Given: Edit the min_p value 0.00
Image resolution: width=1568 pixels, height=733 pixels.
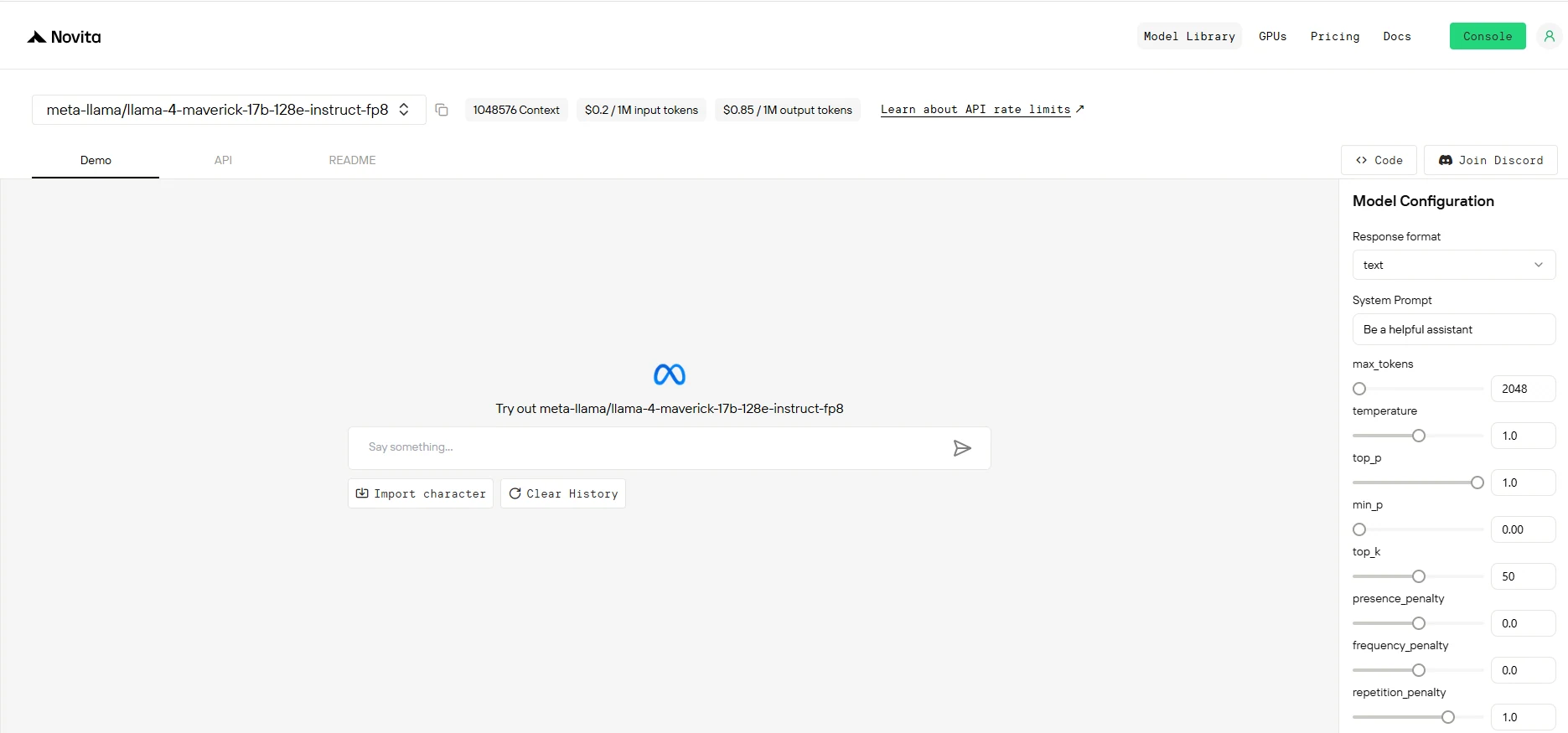Looking at the screenshot, I should (1523, 529).
